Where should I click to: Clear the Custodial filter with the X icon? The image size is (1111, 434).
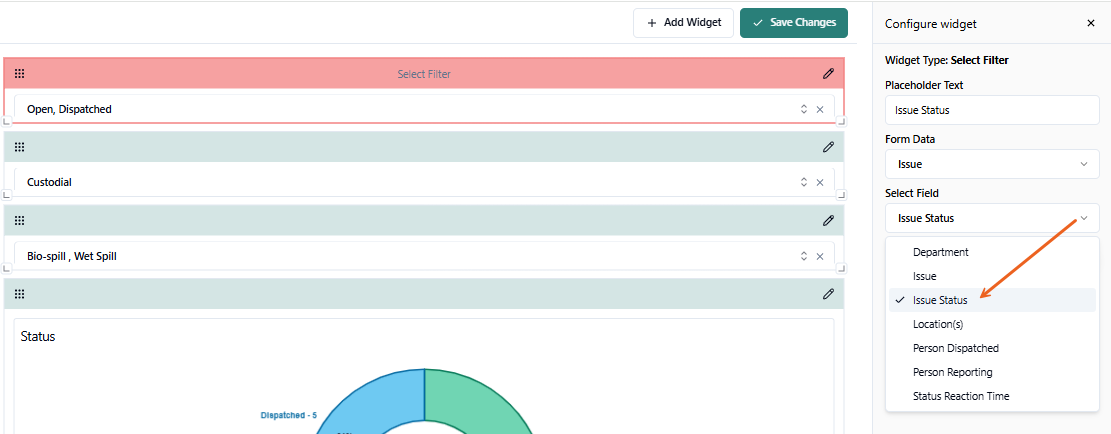click(820, 183)
